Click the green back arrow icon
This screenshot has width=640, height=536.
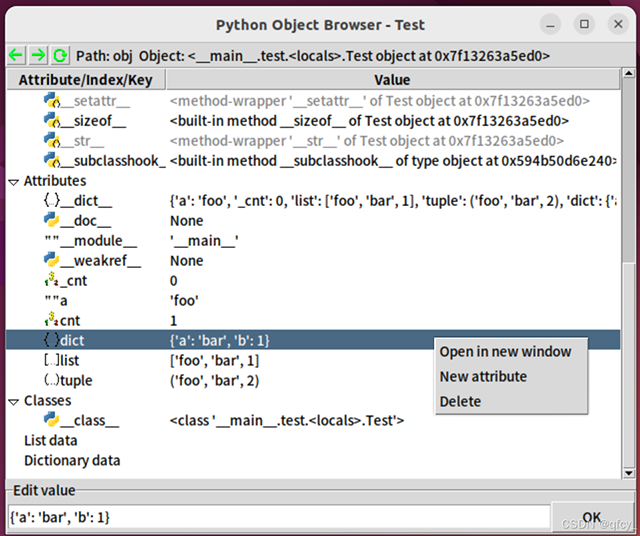[16, 55]
